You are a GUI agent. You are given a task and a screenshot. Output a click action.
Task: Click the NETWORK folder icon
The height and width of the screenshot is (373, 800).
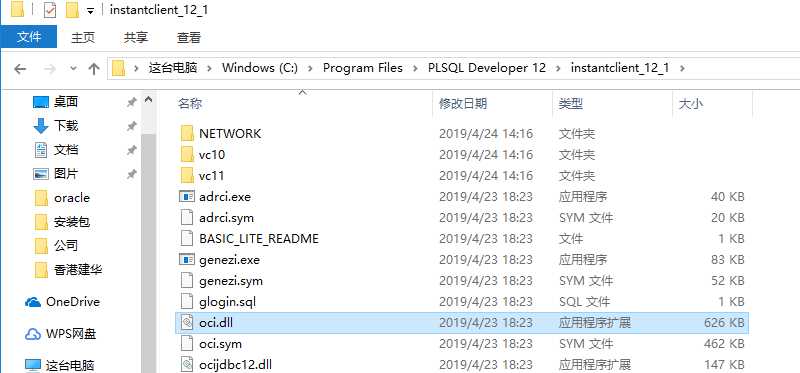[x=187, y=134]
